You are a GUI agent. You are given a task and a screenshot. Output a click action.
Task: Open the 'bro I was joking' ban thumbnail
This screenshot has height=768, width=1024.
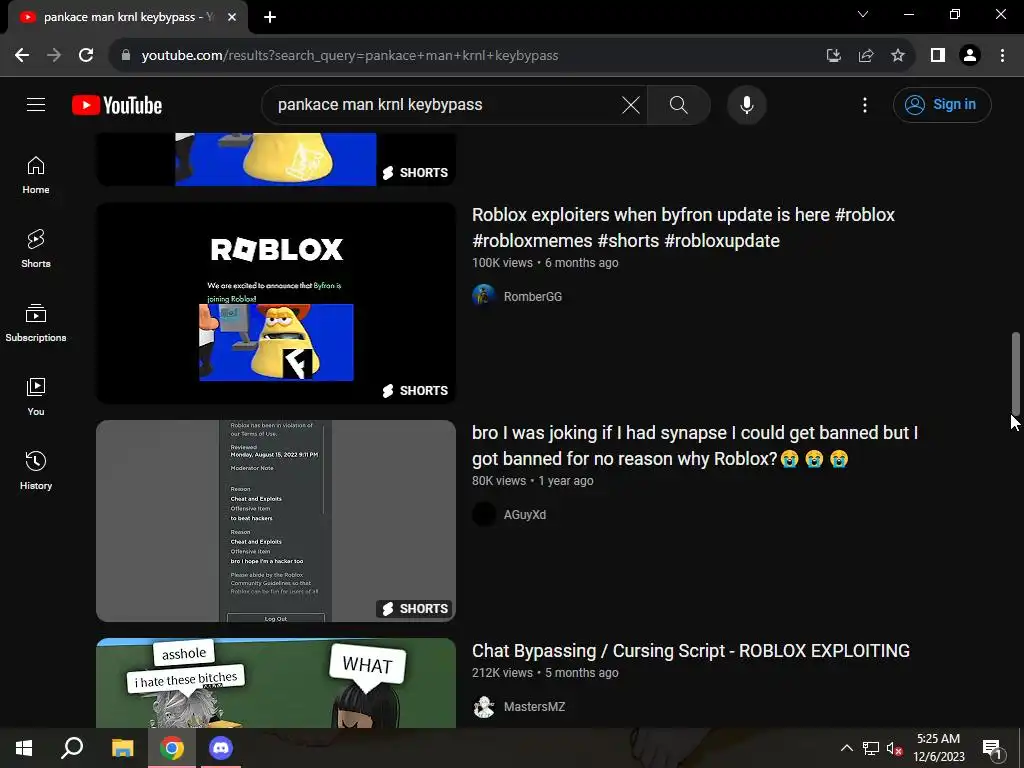[276, 521]
